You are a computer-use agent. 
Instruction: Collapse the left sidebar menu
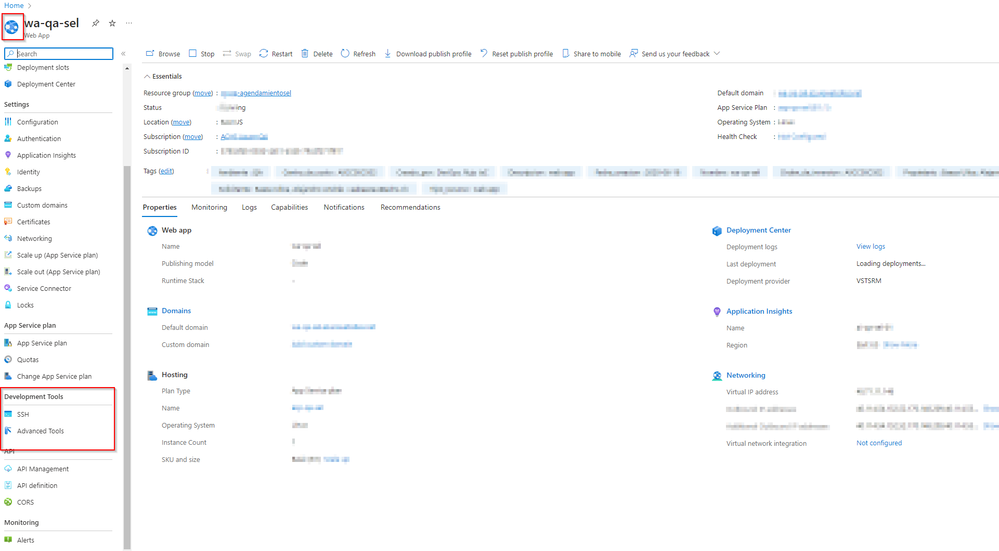click(123, 54)
